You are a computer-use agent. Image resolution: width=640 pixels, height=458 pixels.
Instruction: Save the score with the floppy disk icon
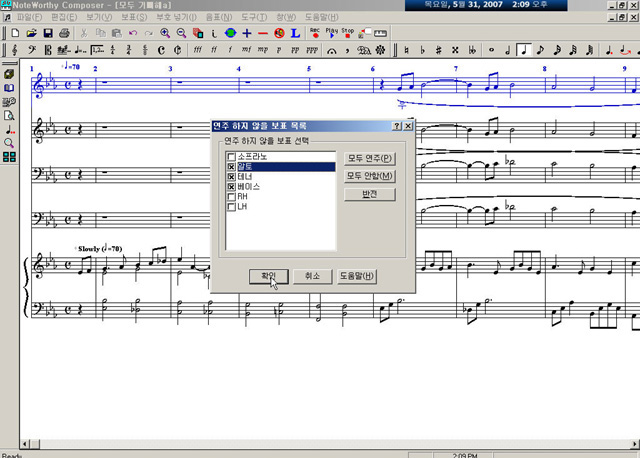point(48,33)
